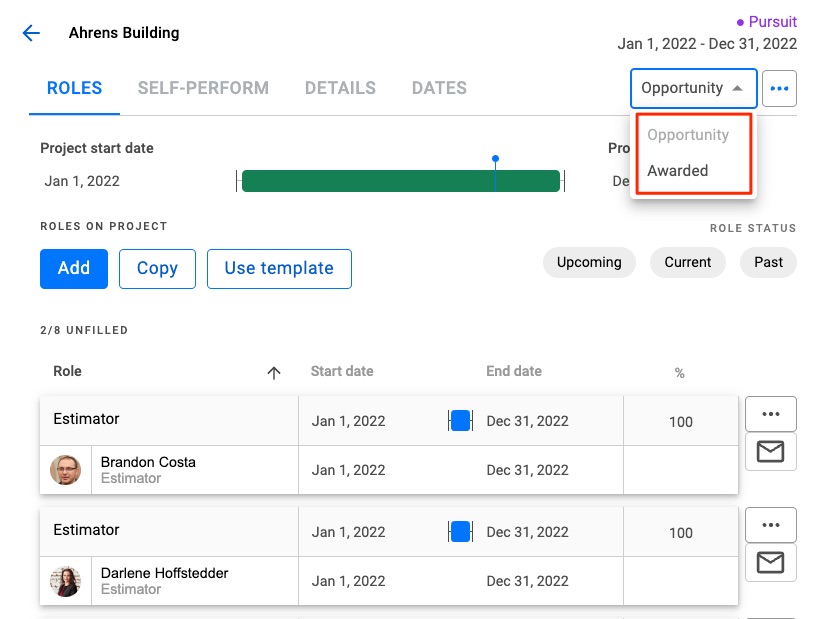The width and height of the screenshot is (814, 619).
Task: Click the Estimator role title above Brandon Costa
Action: 86,419
